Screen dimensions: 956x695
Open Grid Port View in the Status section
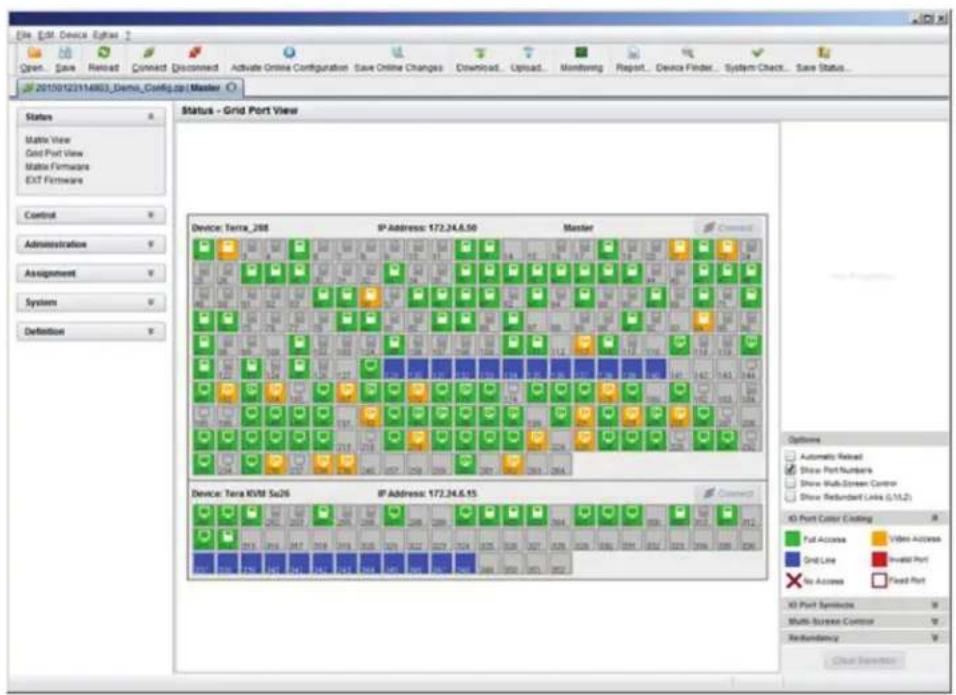coord(54,154)
